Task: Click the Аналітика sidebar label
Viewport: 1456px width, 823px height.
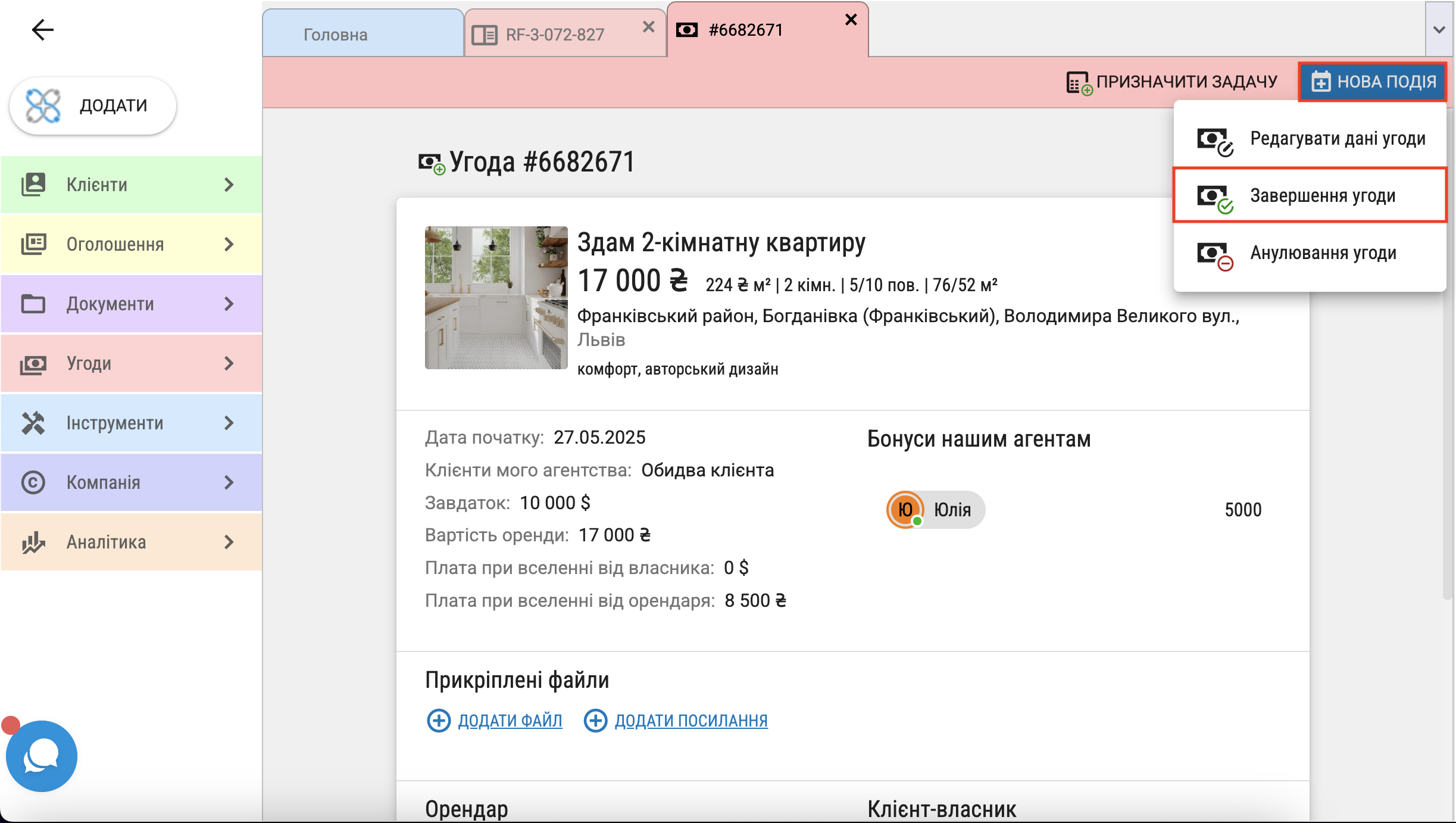Action: (x=106, y=542)
